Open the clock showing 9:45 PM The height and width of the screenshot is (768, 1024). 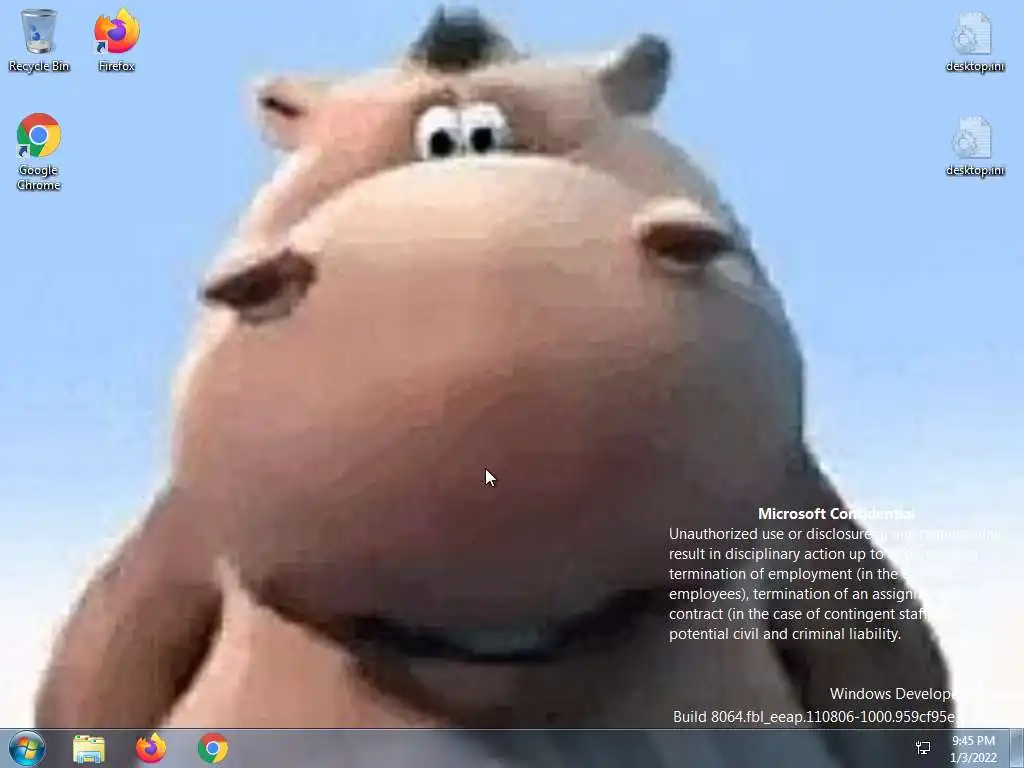[x=973, y=749]
